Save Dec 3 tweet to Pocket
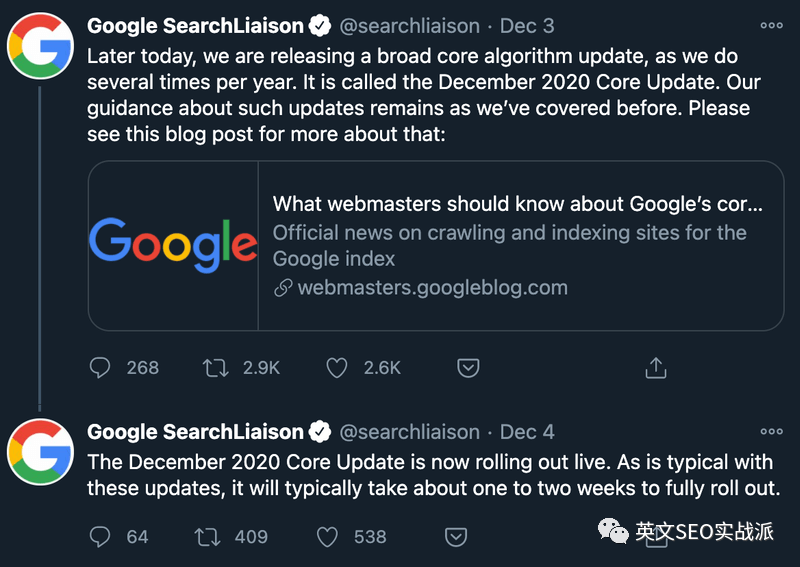 (468, 367)
